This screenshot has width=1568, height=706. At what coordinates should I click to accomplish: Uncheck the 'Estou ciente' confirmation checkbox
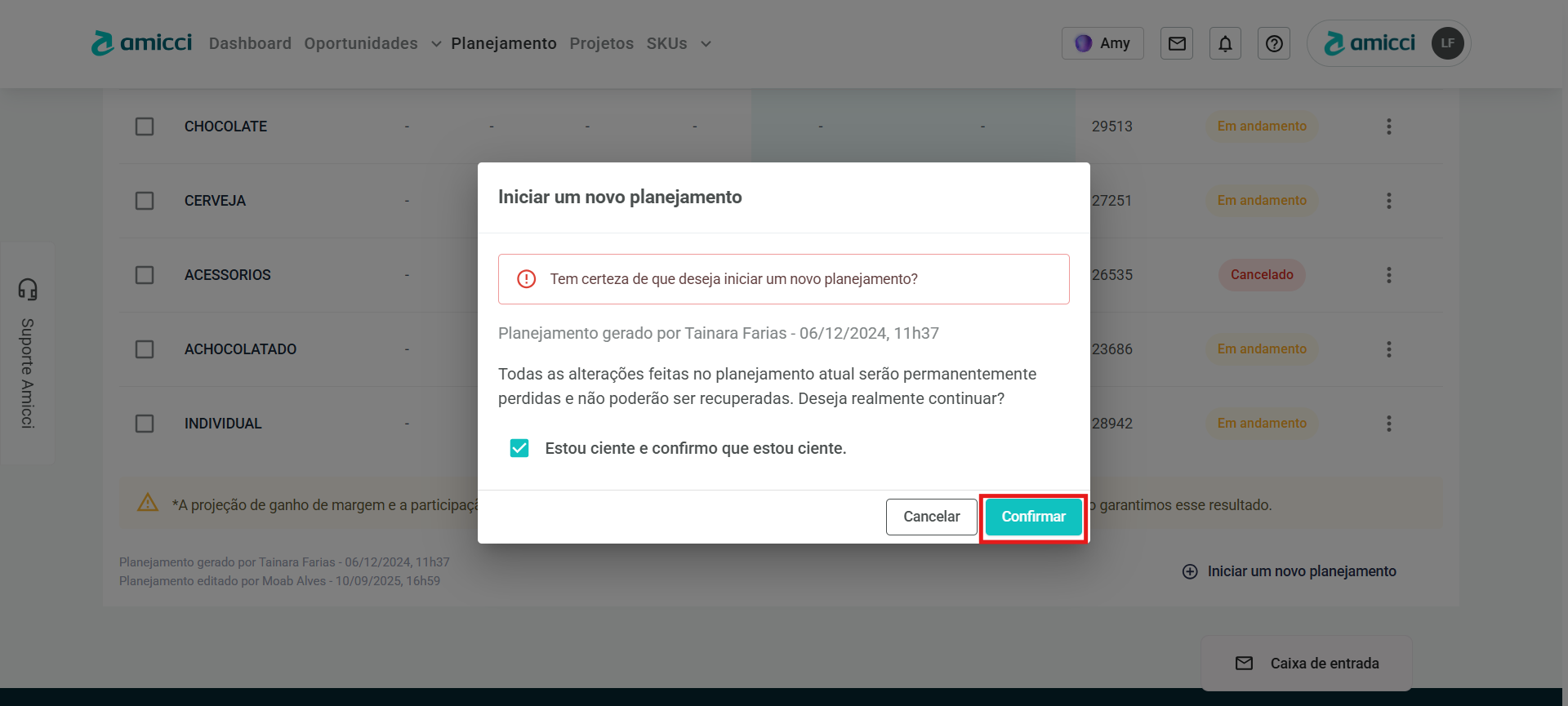click(519, 448)
